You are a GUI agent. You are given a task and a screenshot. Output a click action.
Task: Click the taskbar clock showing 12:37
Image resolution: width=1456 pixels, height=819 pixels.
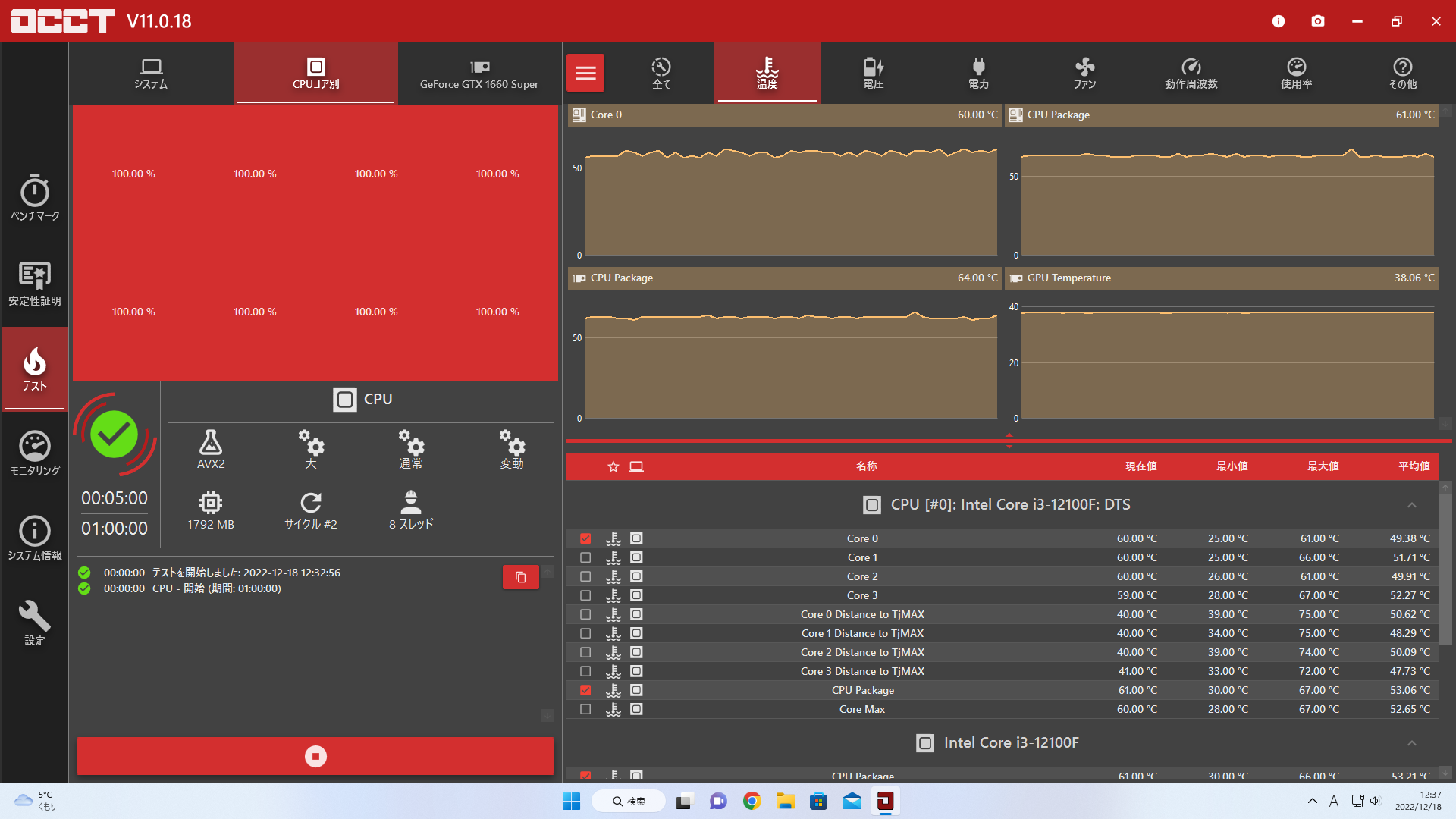(1418, 801)
